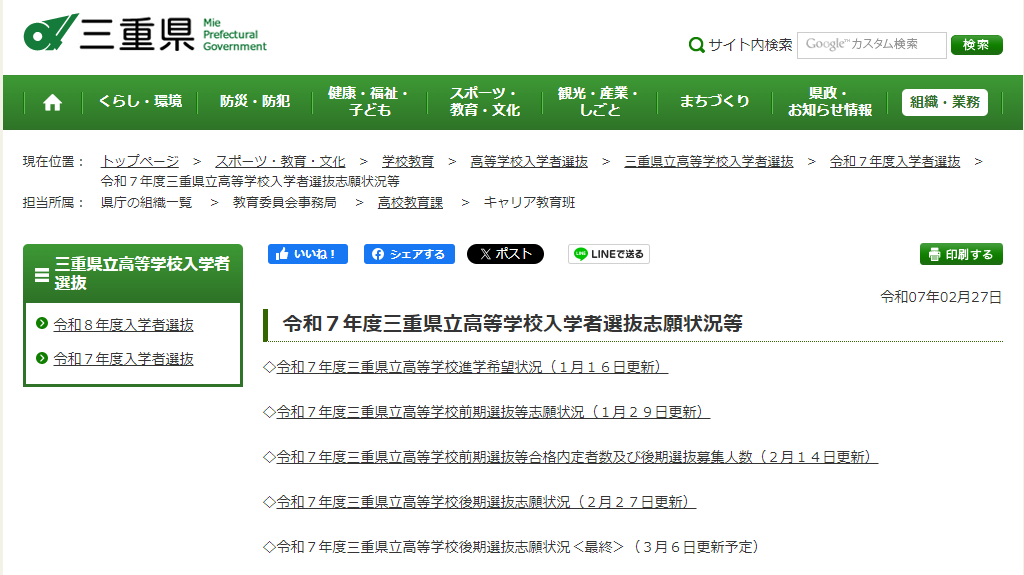Open the 観光・産業・しごと menu

tap(599, 102)
